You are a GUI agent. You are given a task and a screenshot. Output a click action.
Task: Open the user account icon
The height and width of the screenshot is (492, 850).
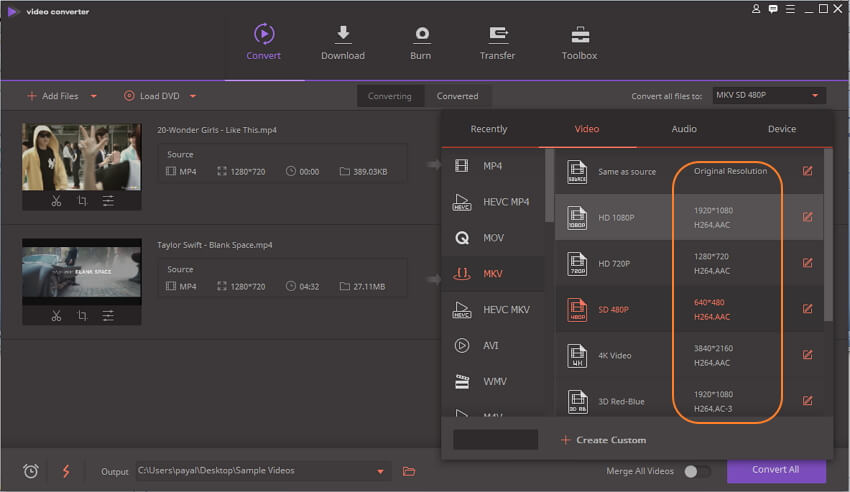pos(756,9)
